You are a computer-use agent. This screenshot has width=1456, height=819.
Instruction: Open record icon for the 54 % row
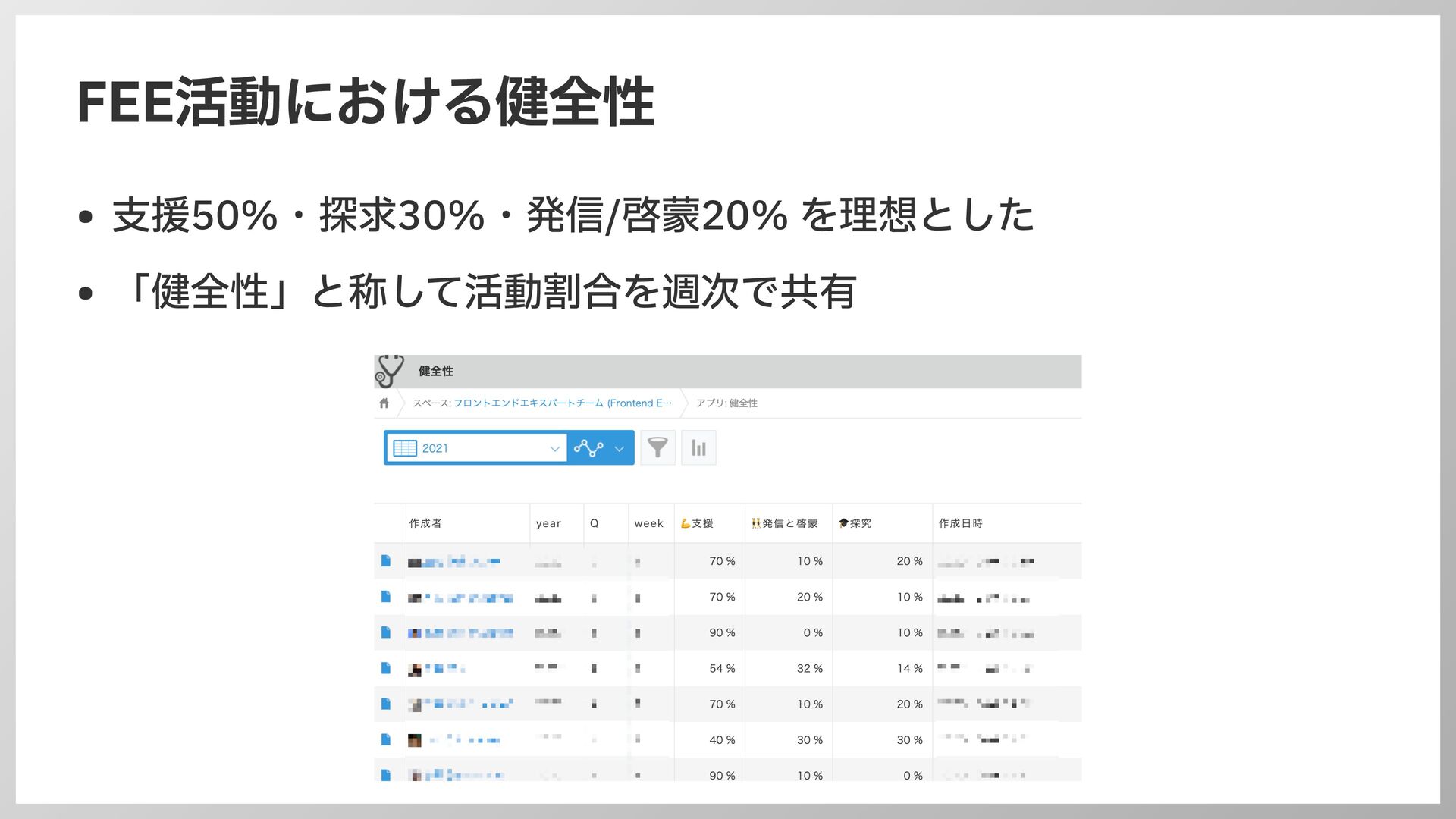click(386, 668)
